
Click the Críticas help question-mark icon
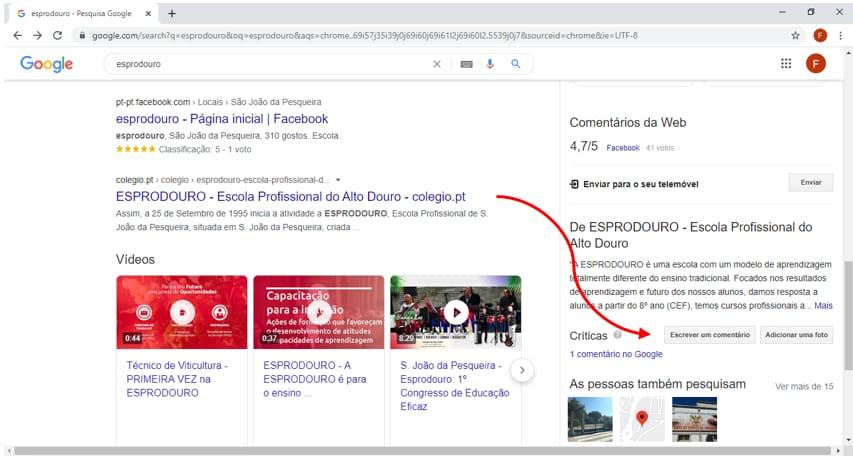click(x=617, y=335)
